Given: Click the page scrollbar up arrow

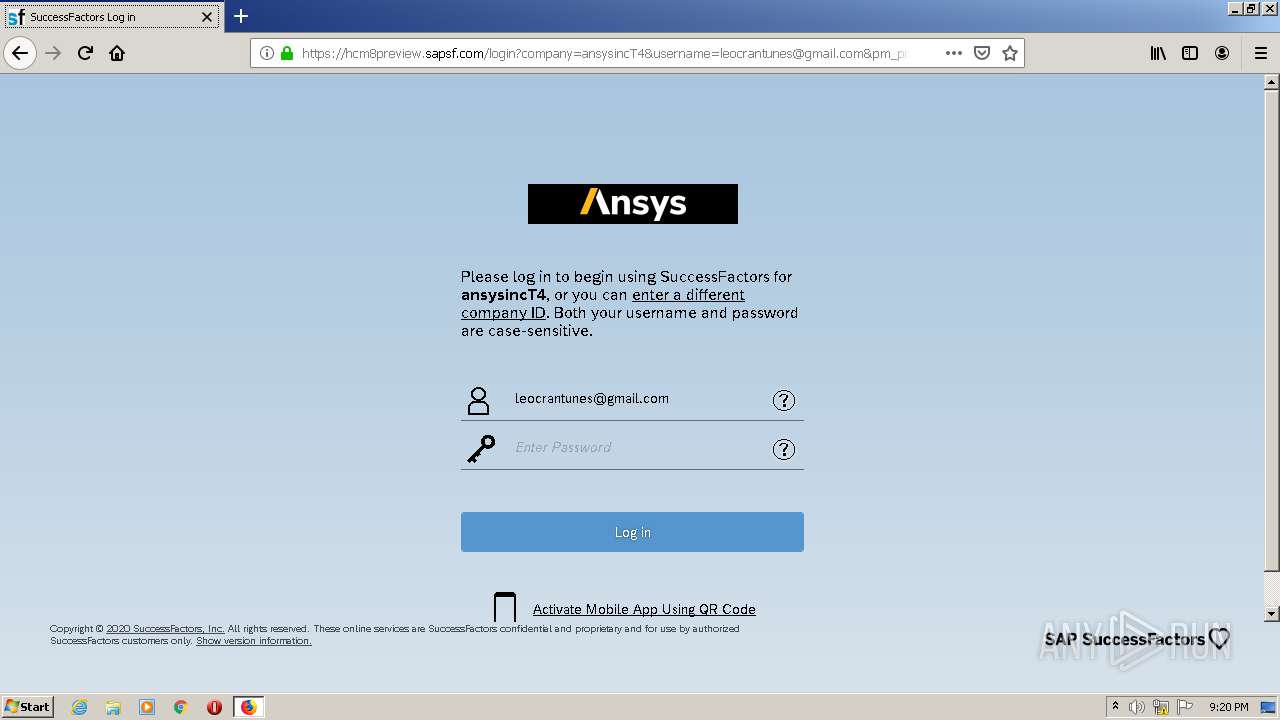Looking at the screenshot, I should (x=1272, y=83).
